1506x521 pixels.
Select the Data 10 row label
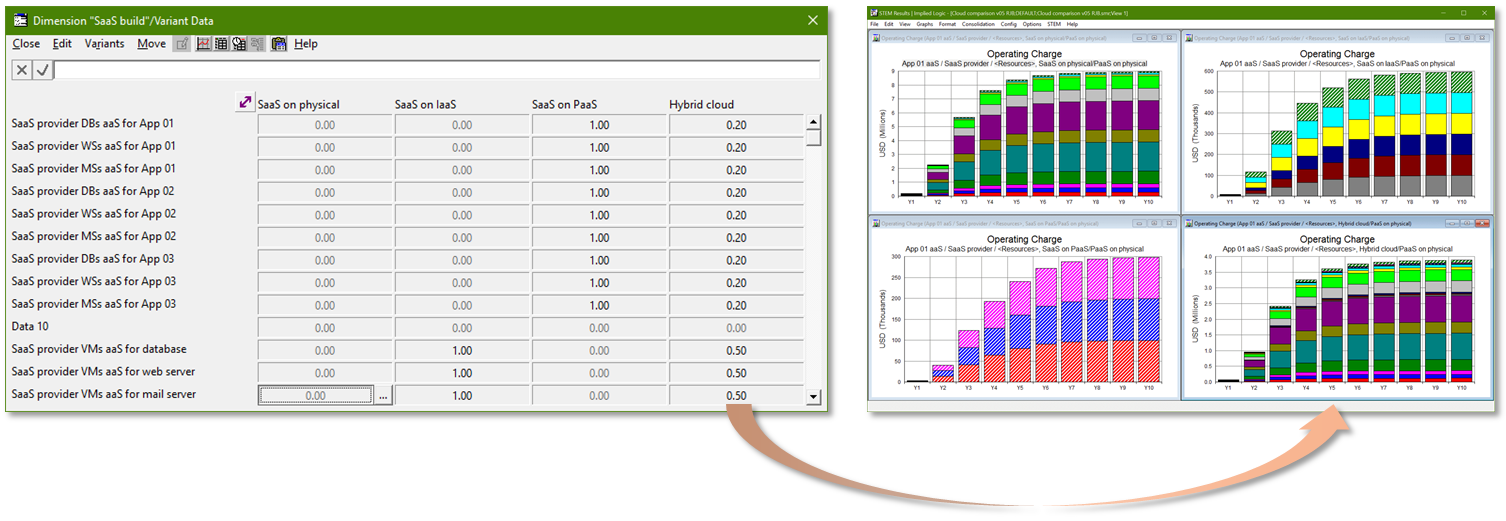click(30, 327)
